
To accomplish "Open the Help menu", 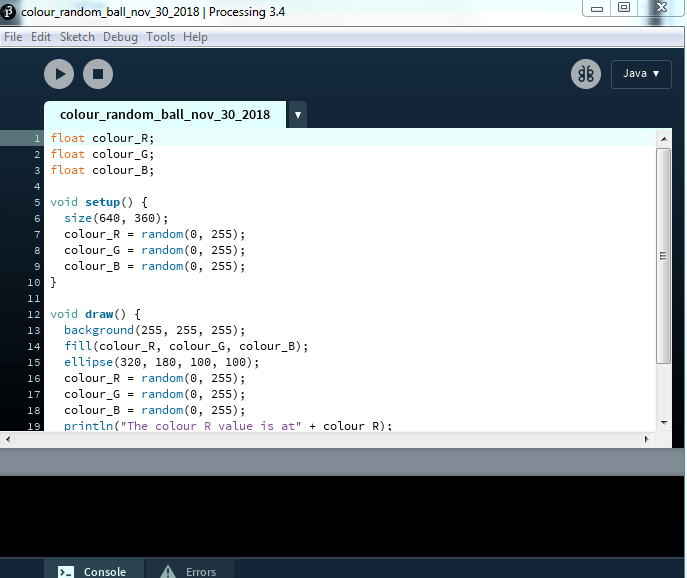I will (x=196, y=37).
